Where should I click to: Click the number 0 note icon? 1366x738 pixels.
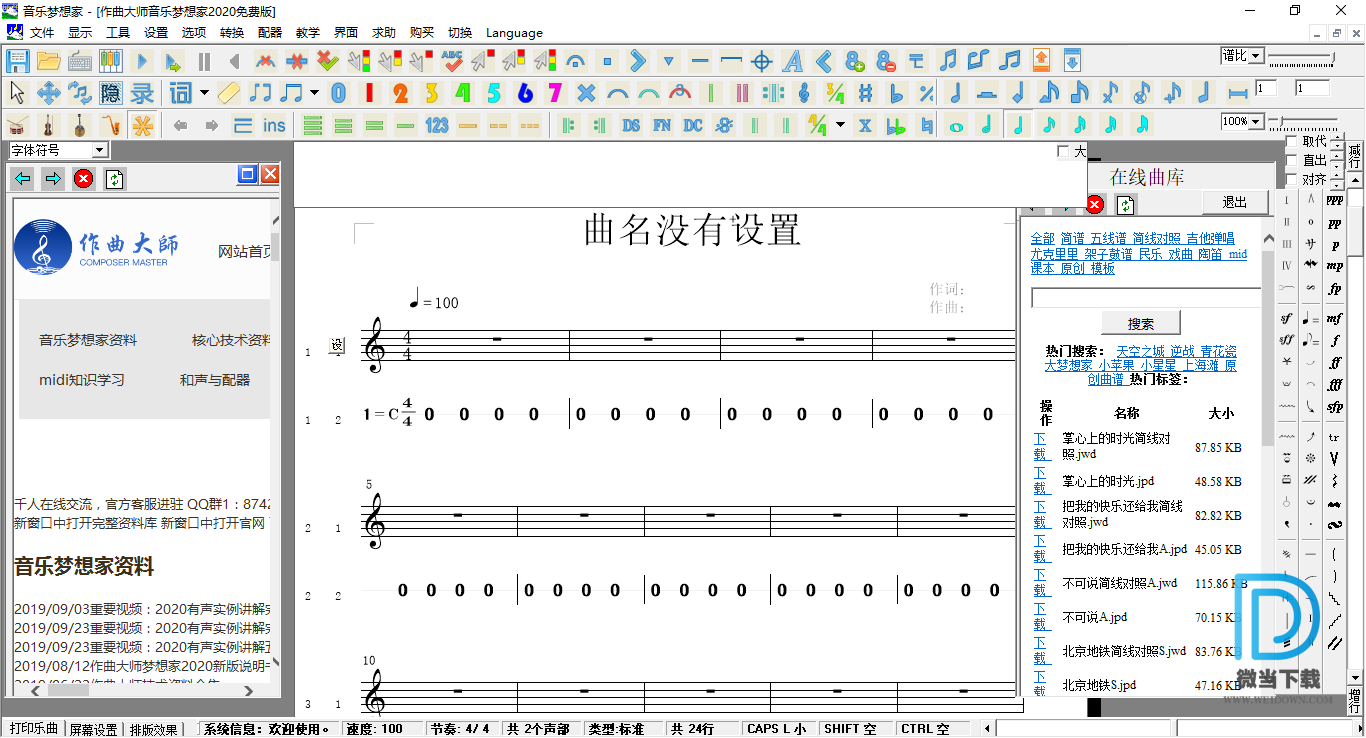(339, 93)
